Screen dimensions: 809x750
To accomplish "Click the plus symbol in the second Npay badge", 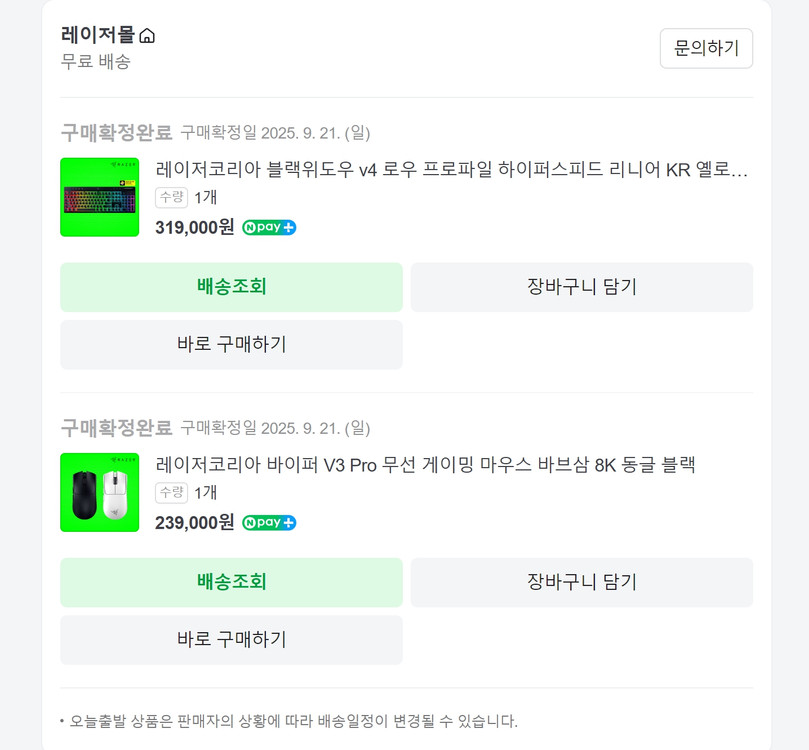I will pos(288,520).
